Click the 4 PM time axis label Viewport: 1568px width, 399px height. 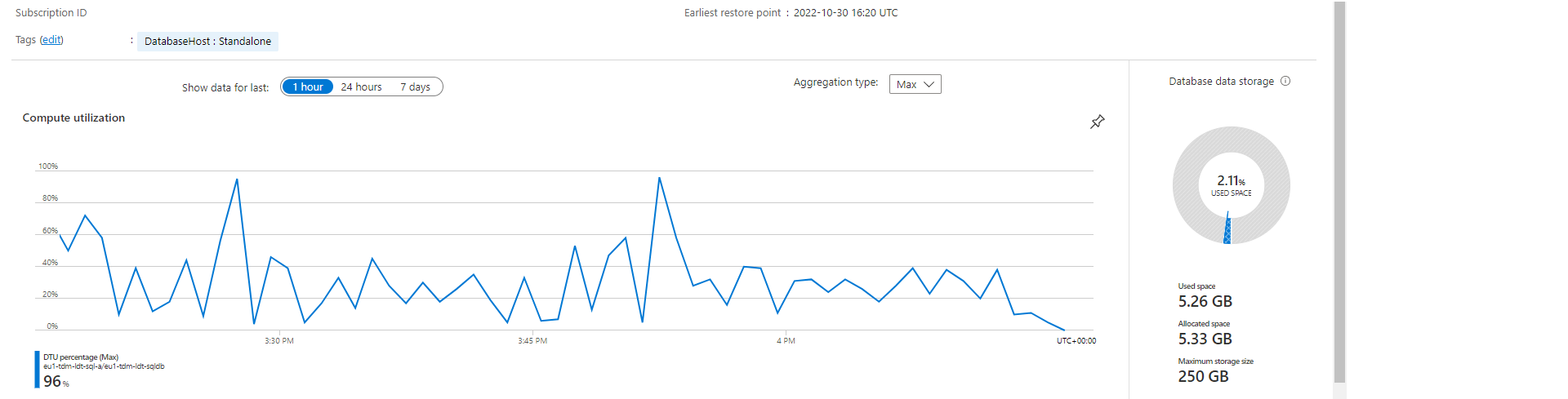[786, 341]
